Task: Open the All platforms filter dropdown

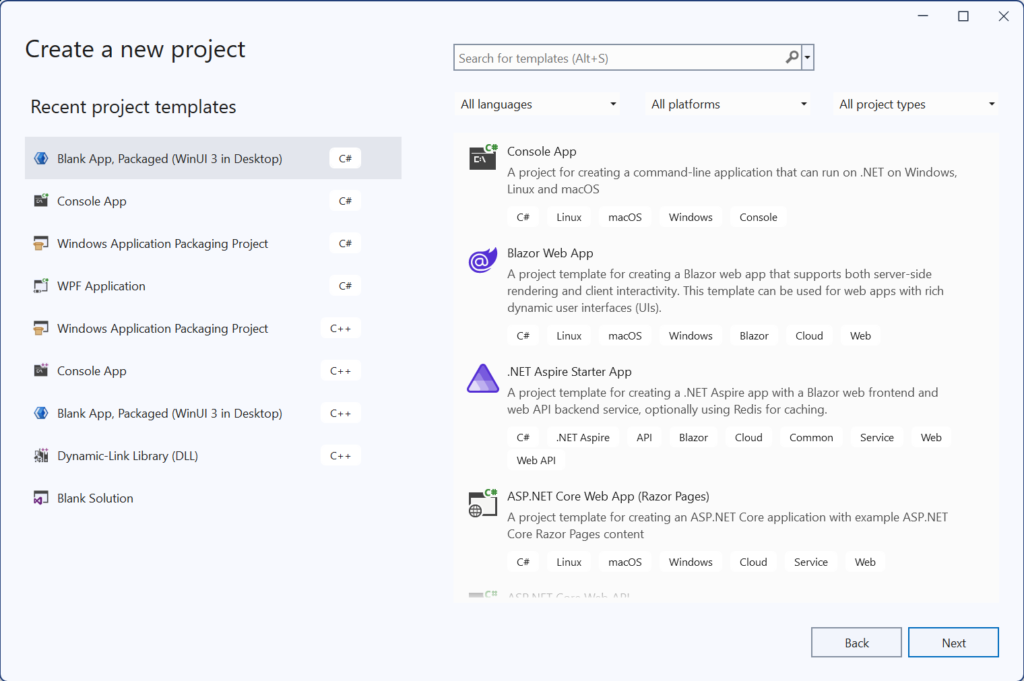Action: coord(728,104)
